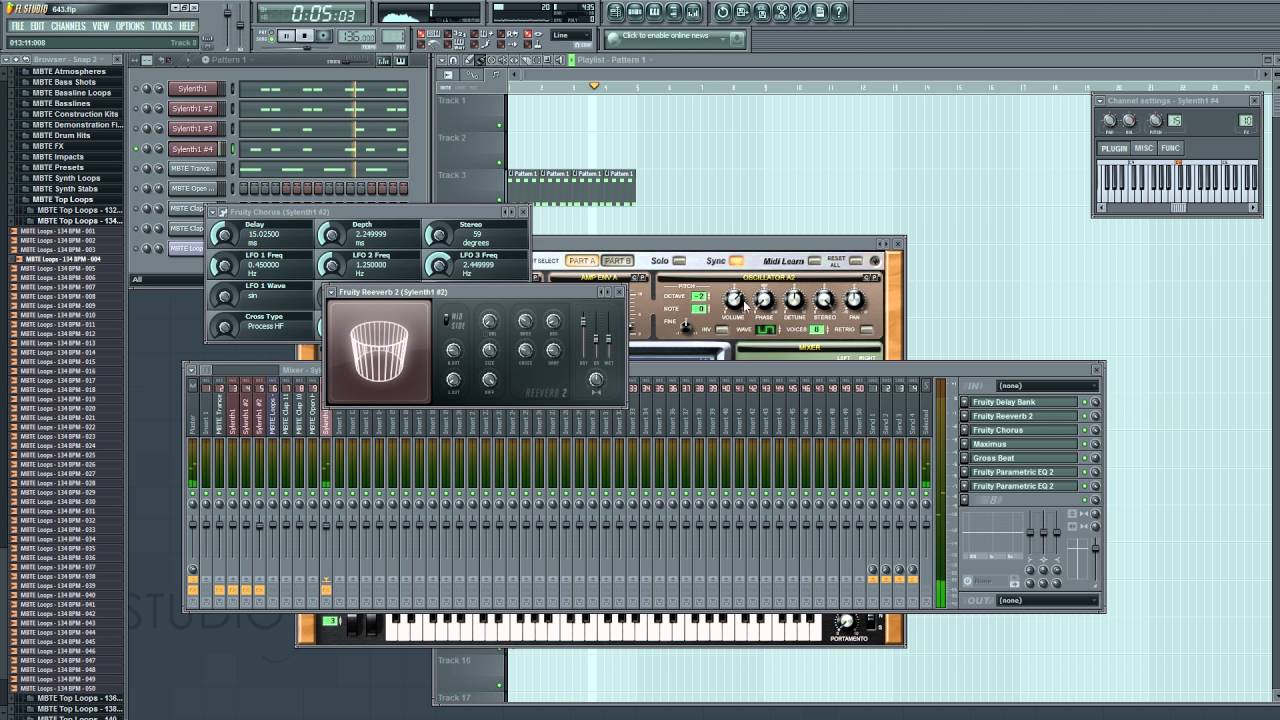This screenshot has width=1280, height=720.
Task: Expand MBTE Drum Hits folder in browser
Action: [61, 135]
